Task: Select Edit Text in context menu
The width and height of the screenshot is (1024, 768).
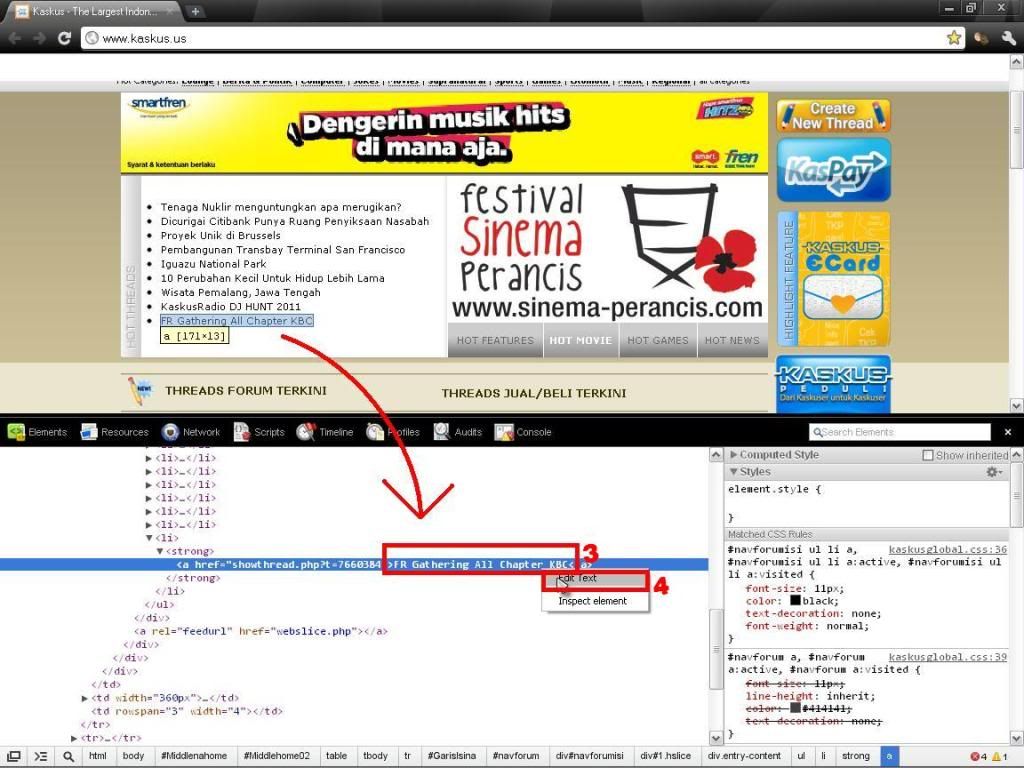Action: [595, 578]
